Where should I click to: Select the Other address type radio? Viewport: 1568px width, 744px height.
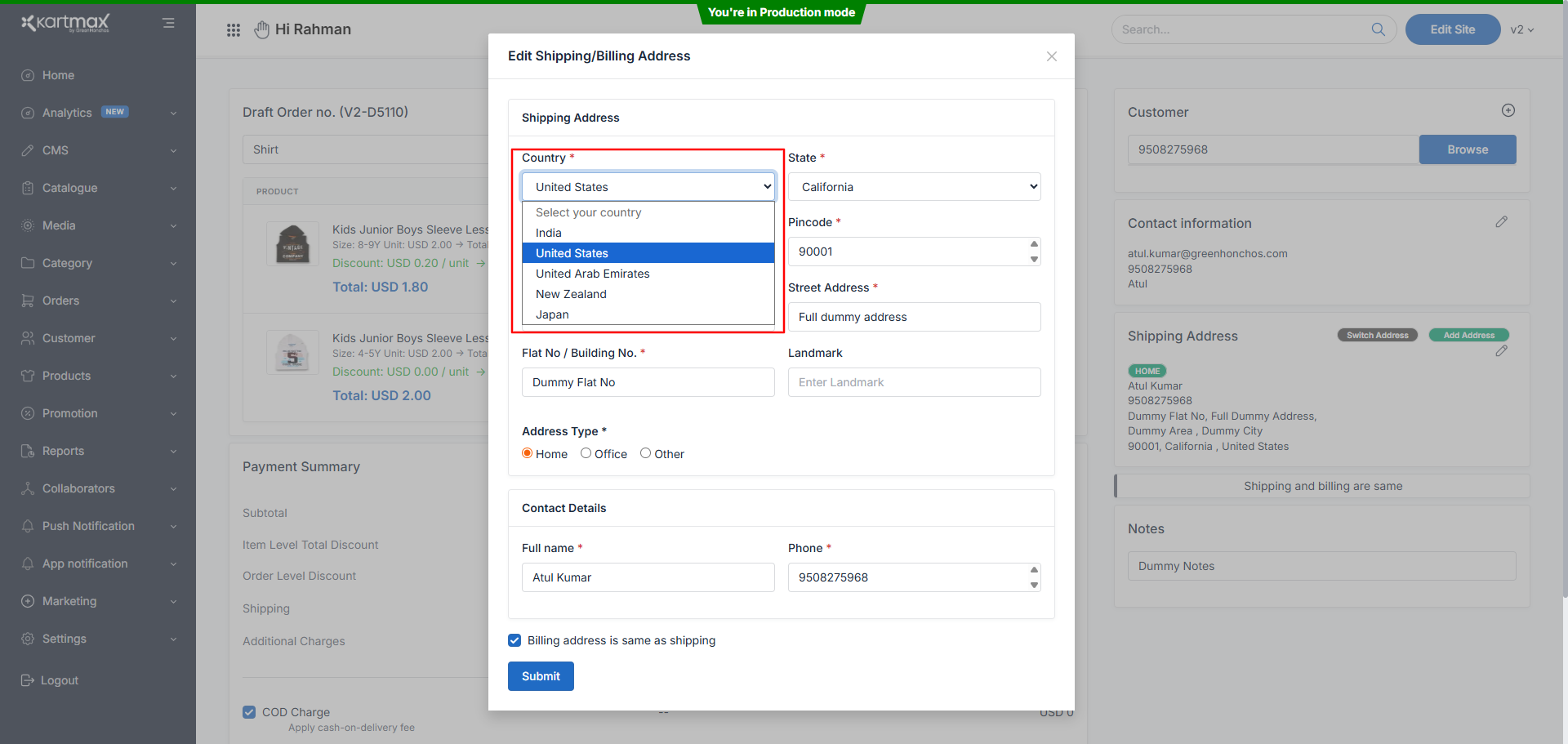(x=645, y=453)
